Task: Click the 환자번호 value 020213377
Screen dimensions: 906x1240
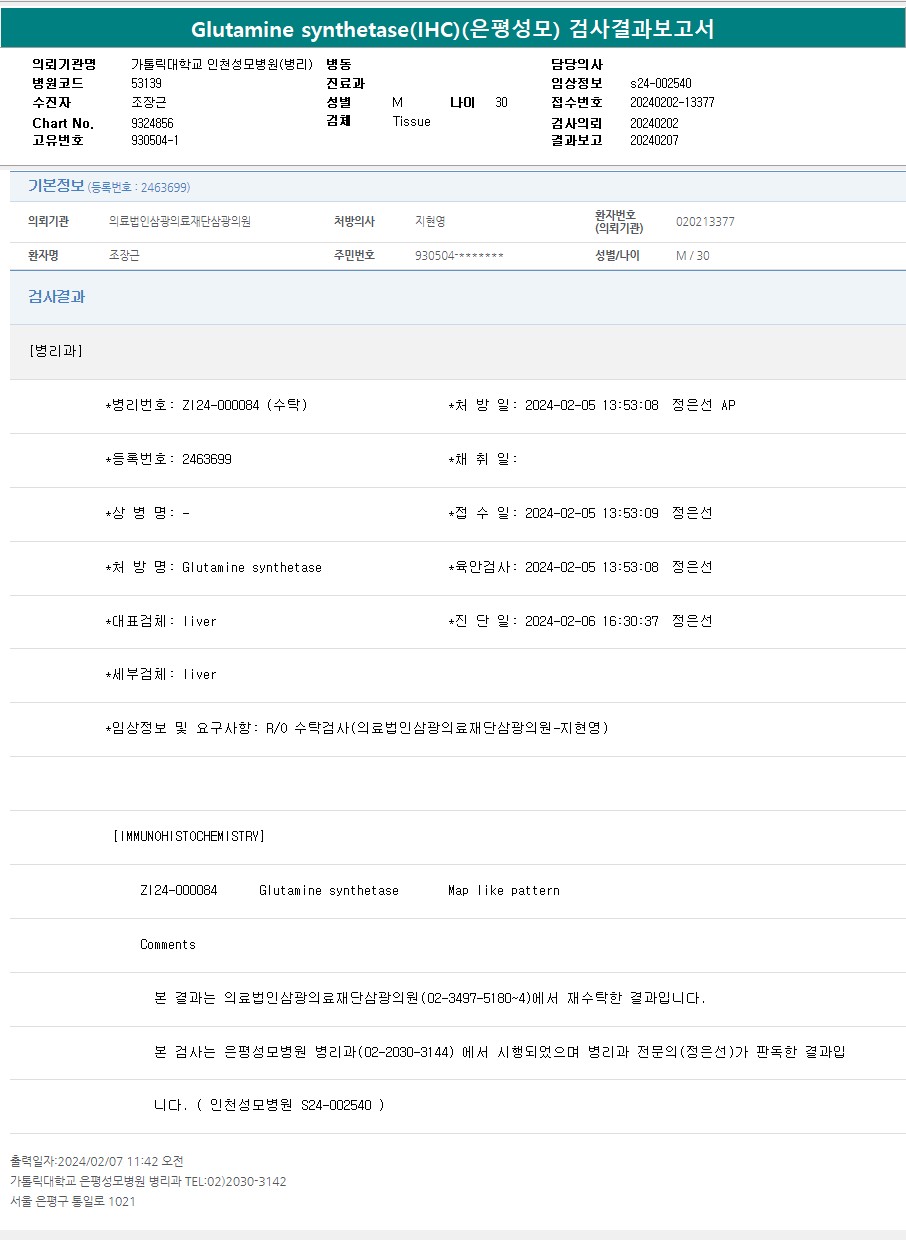Action: [705, 222]
